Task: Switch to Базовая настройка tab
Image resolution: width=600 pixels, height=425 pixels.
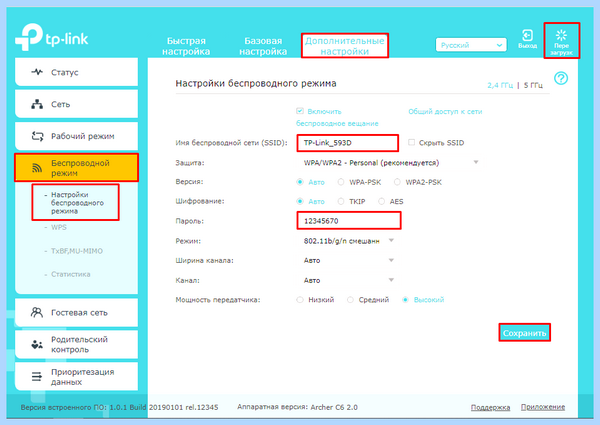Action: 263,46
